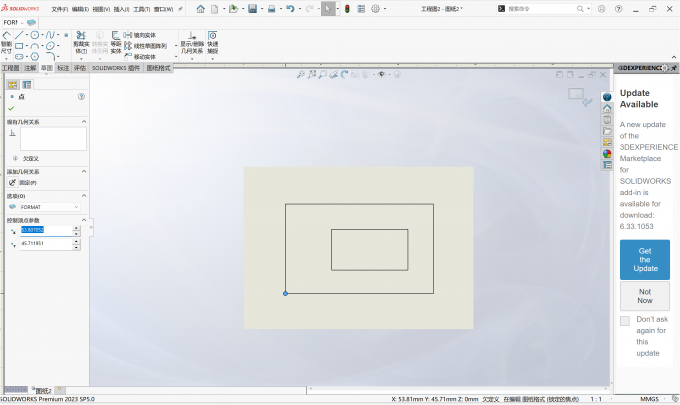Viewport: 680px width, 405px height.
Task: Open the layer dropdown in top toolbar
Action: [x=13, y=22]
